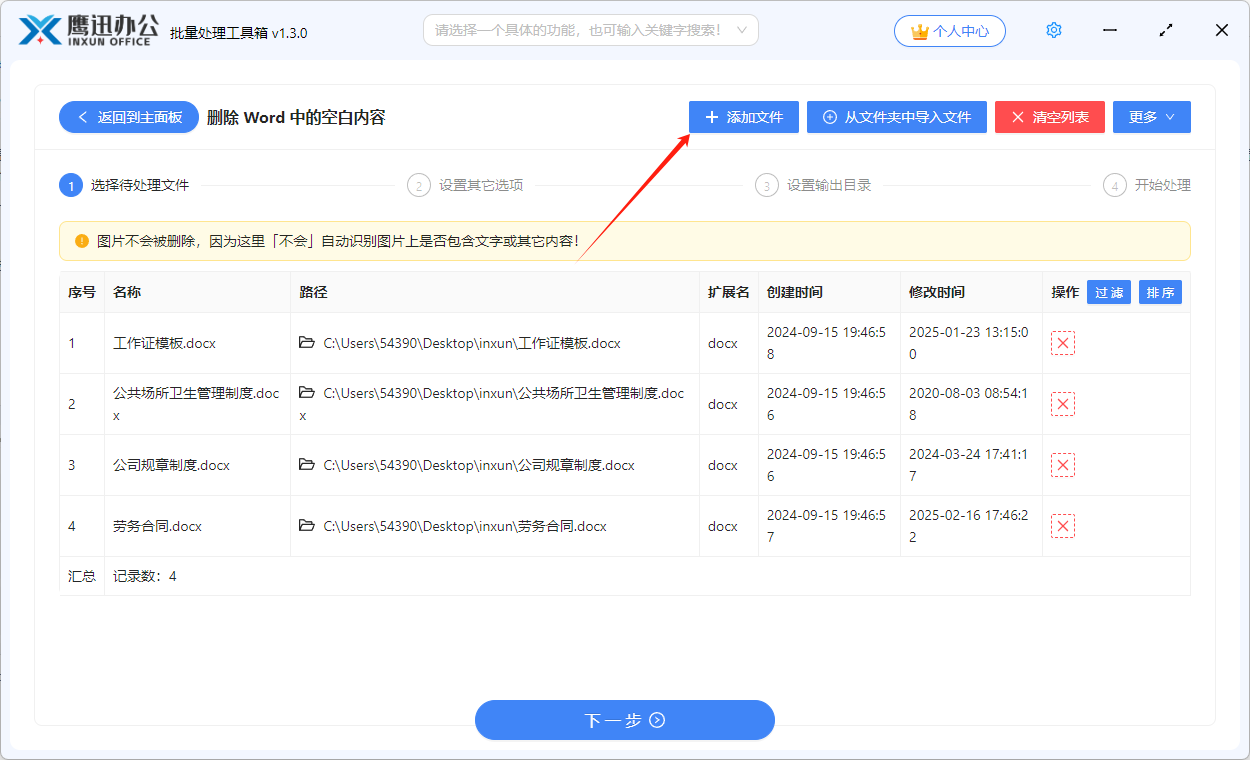This screenshot has width=1250, height=760.
Task: Open the 过滤 filter control
Action: pyautogui.click(x=1108, y=291)
